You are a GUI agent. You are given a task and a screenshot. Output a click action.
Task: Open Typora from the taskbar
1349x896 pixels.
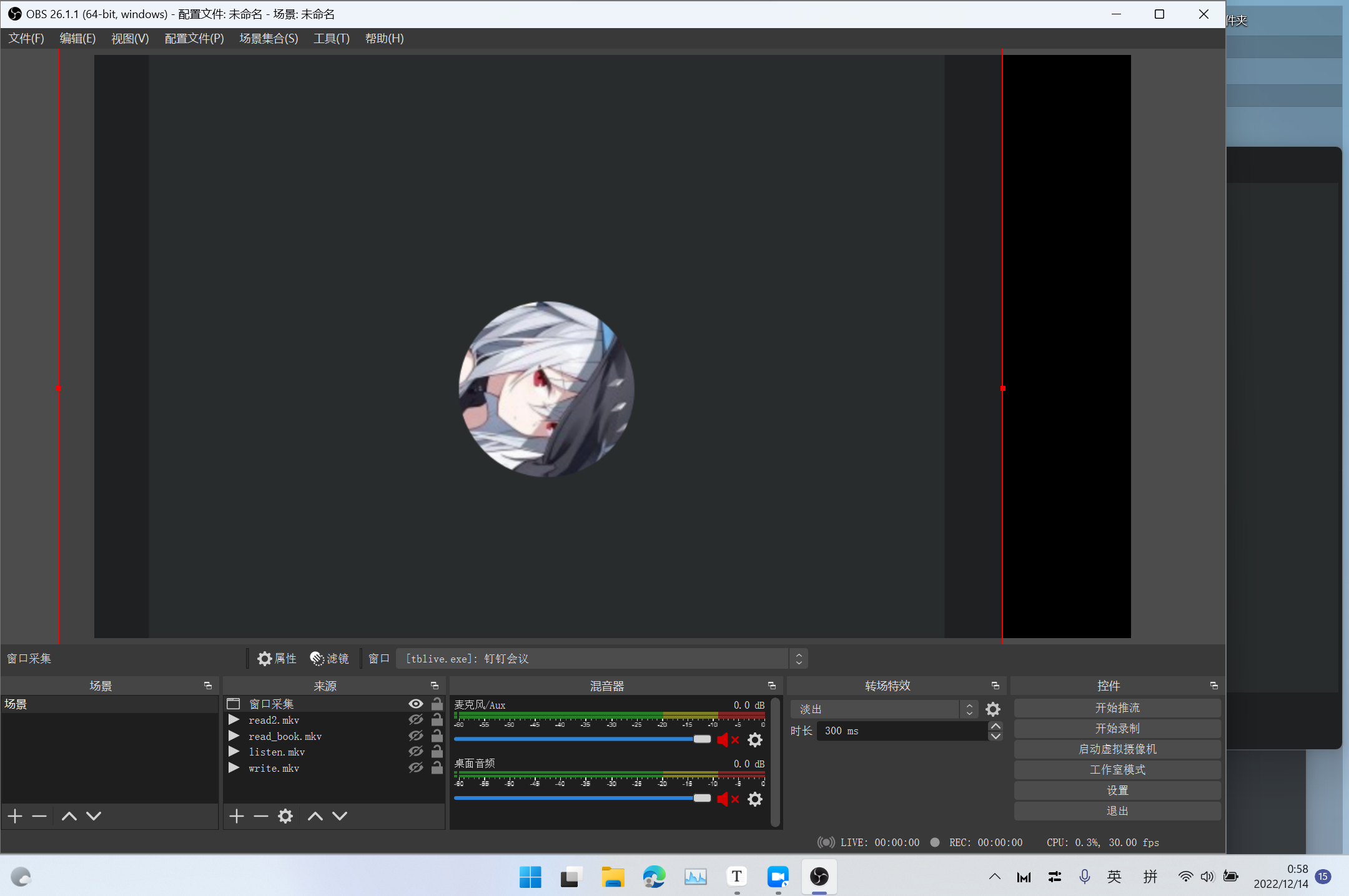coord(737,877)
